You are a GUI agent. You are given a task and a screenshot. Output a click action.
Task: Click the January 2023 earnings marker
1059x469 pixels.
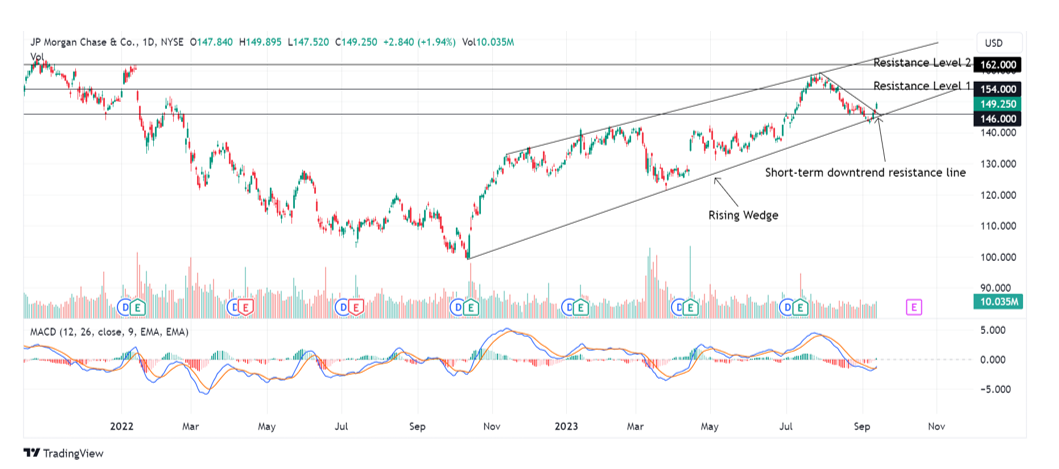tap(582, 307)
